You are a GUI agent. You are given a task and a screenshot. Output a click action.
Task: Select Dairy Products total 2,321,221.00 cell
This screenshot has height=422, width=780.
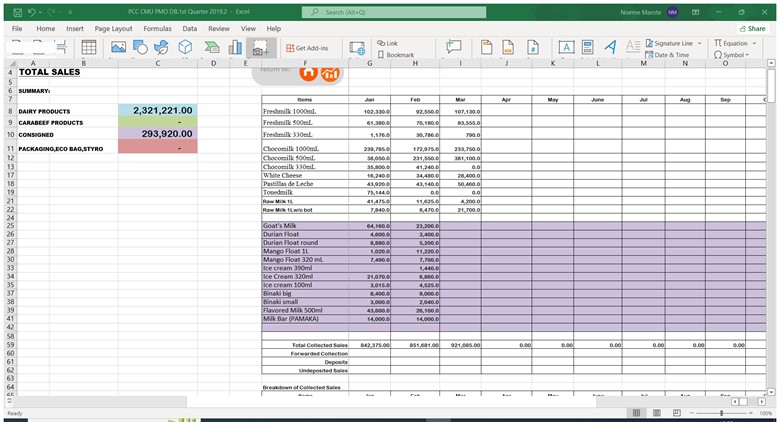click(x=158, y=110)
